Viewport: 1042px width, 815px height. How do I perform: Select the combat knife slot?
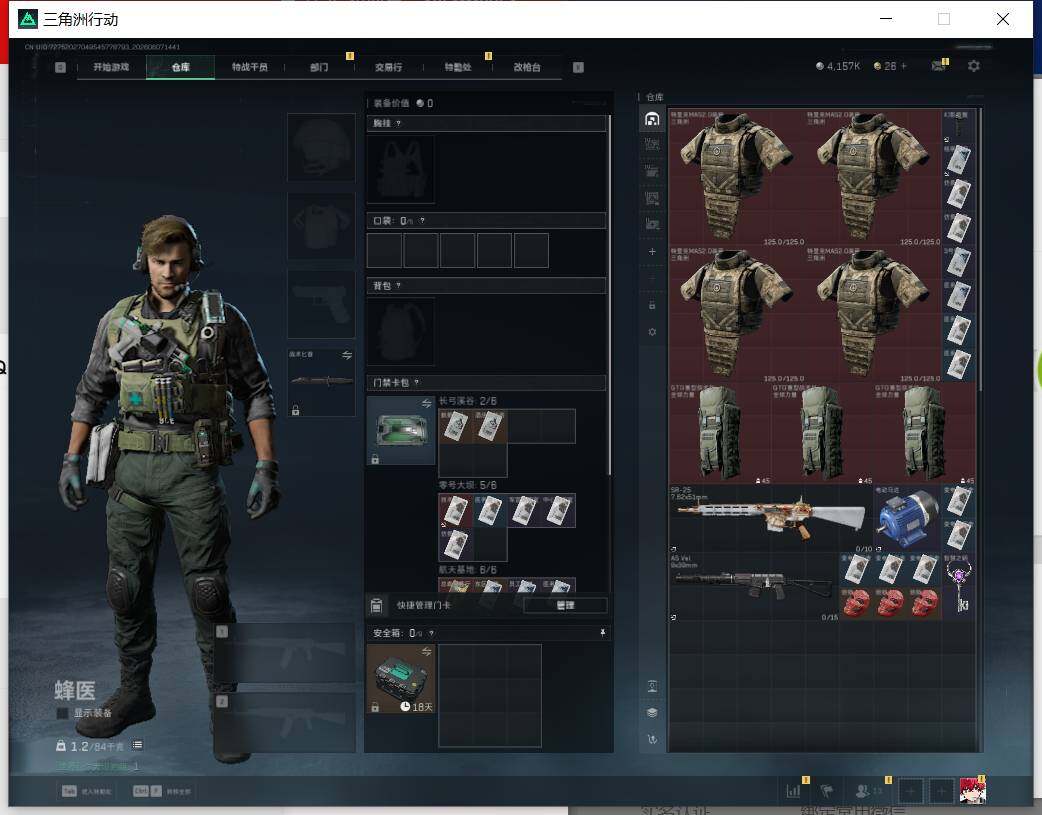tap(321, 382)
